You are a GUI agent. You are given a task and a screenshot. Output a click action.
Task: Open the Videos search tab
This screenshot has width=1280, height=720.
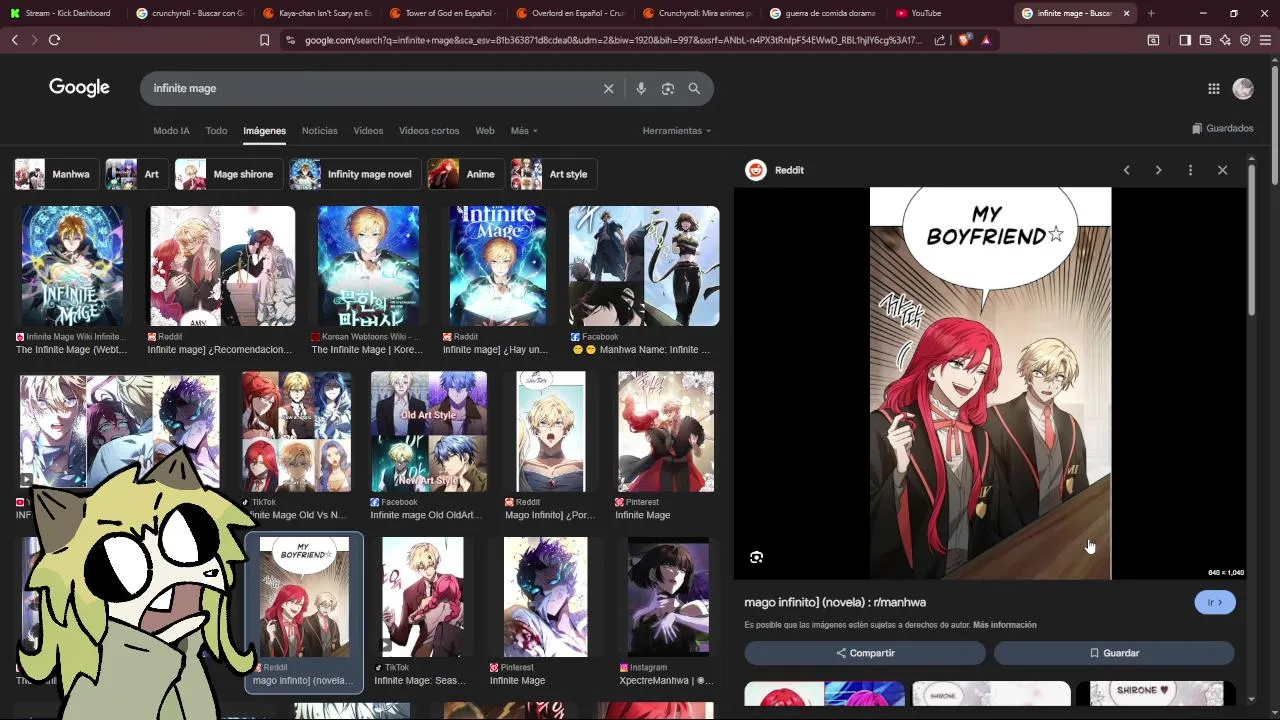point(368,131)
